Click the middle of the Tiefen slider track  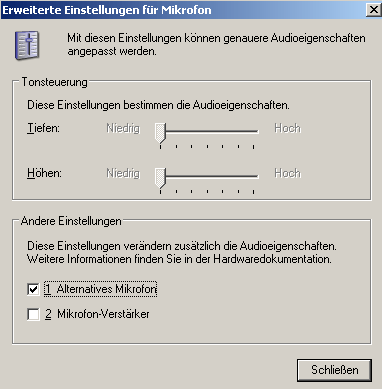point(207,131)
